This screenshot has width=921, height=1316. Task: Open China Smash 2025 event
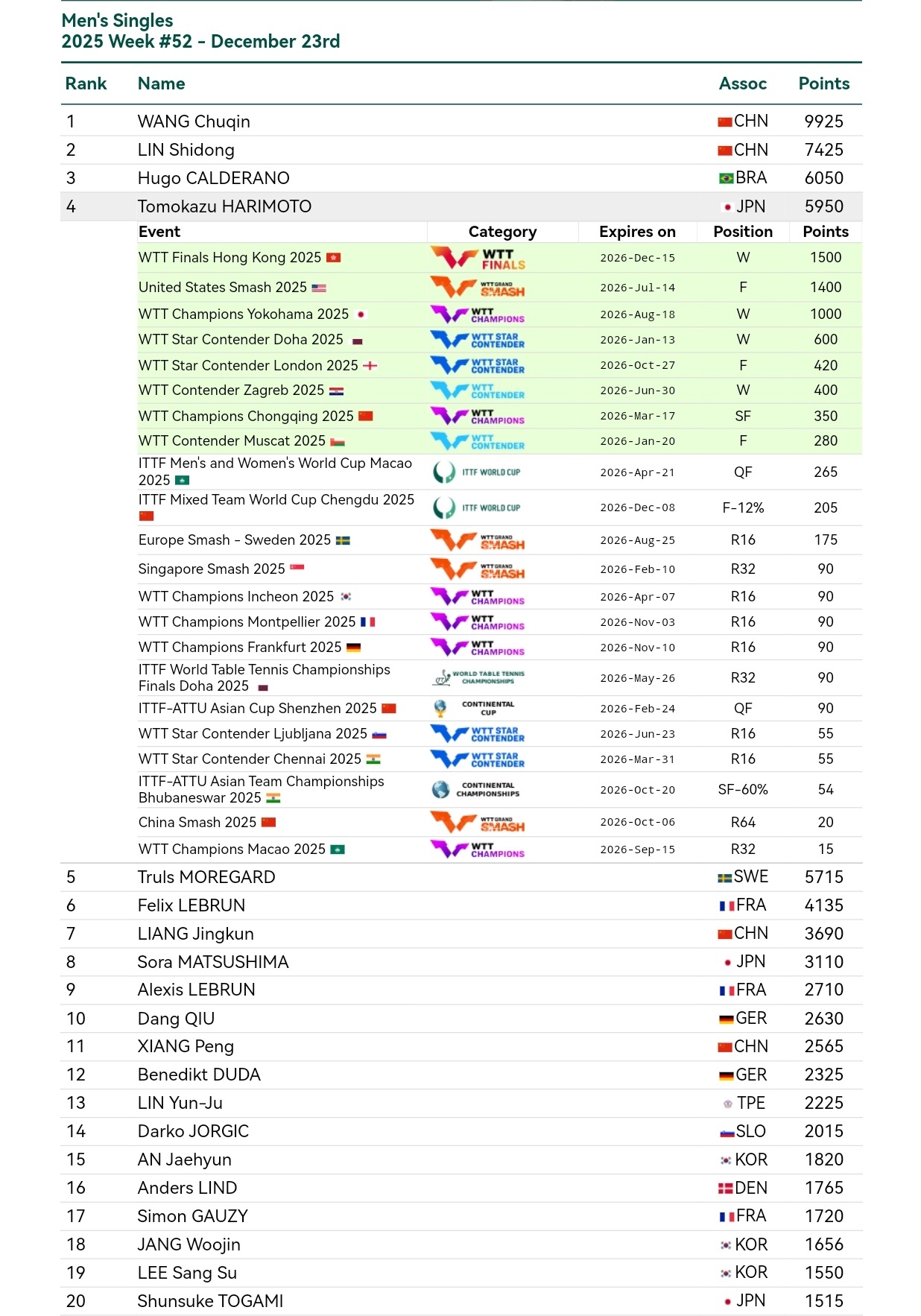[x=197, y=823]
